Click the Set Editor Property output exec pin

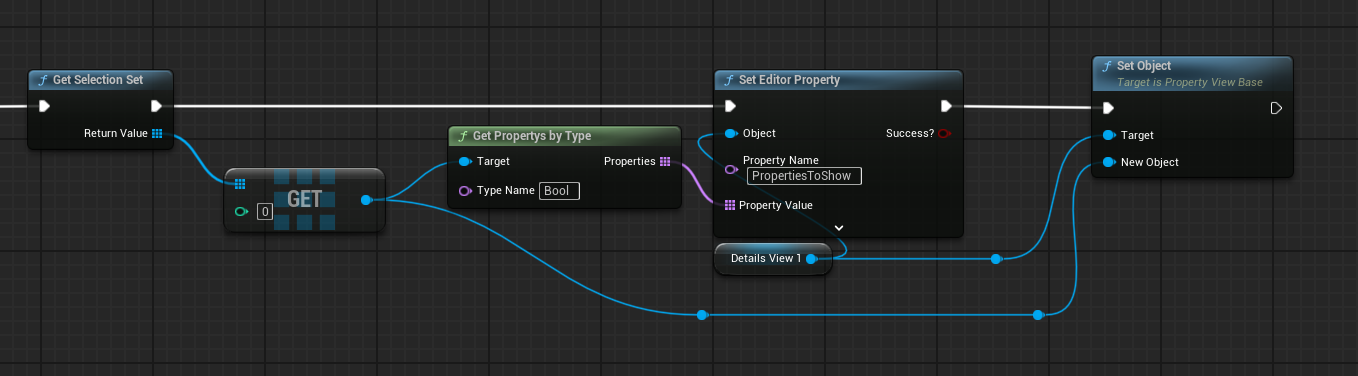[x=946, y=106]
